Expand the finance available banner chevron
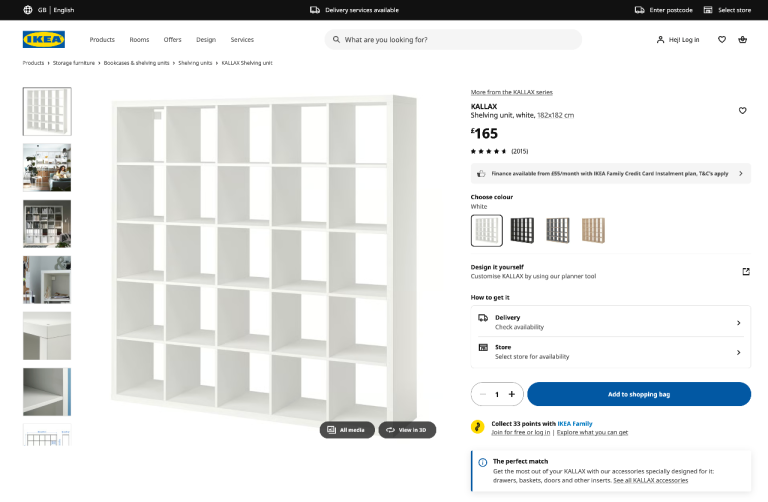 741,173
